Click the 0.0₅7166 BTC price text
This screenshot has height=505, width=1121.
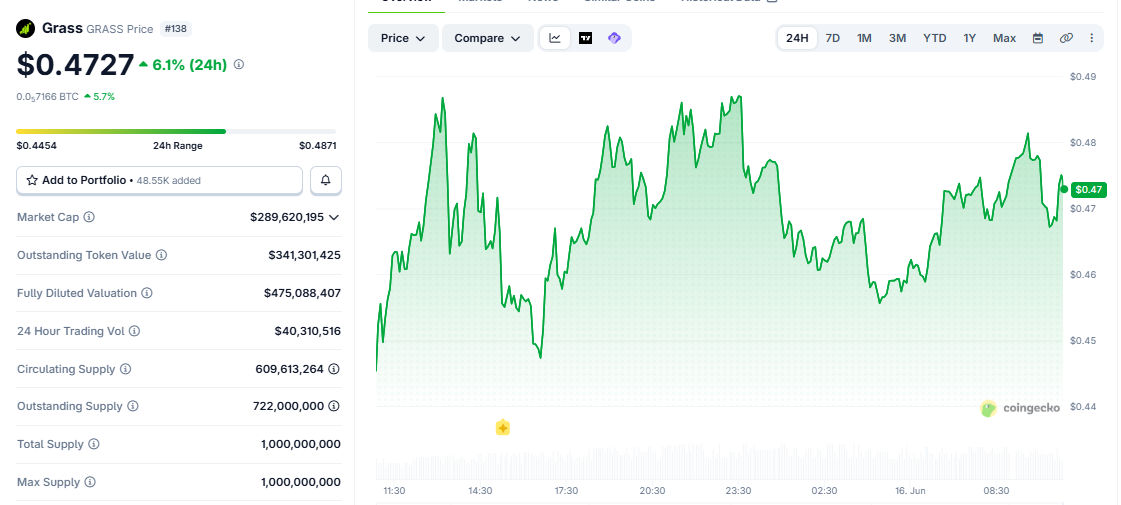pos(47,96)
